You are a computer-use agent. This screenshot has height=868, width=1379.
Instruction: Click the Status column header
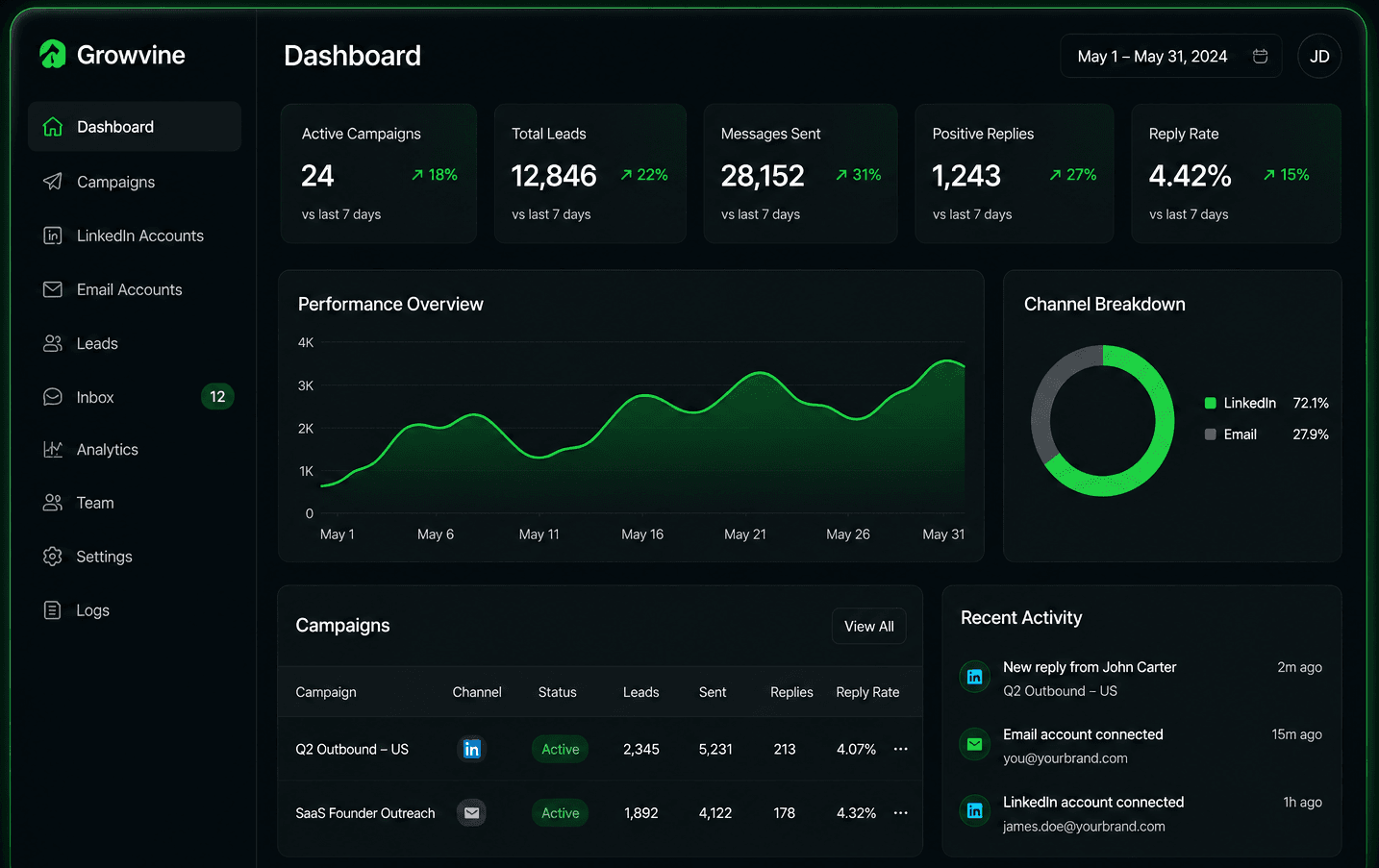[557, 692]
